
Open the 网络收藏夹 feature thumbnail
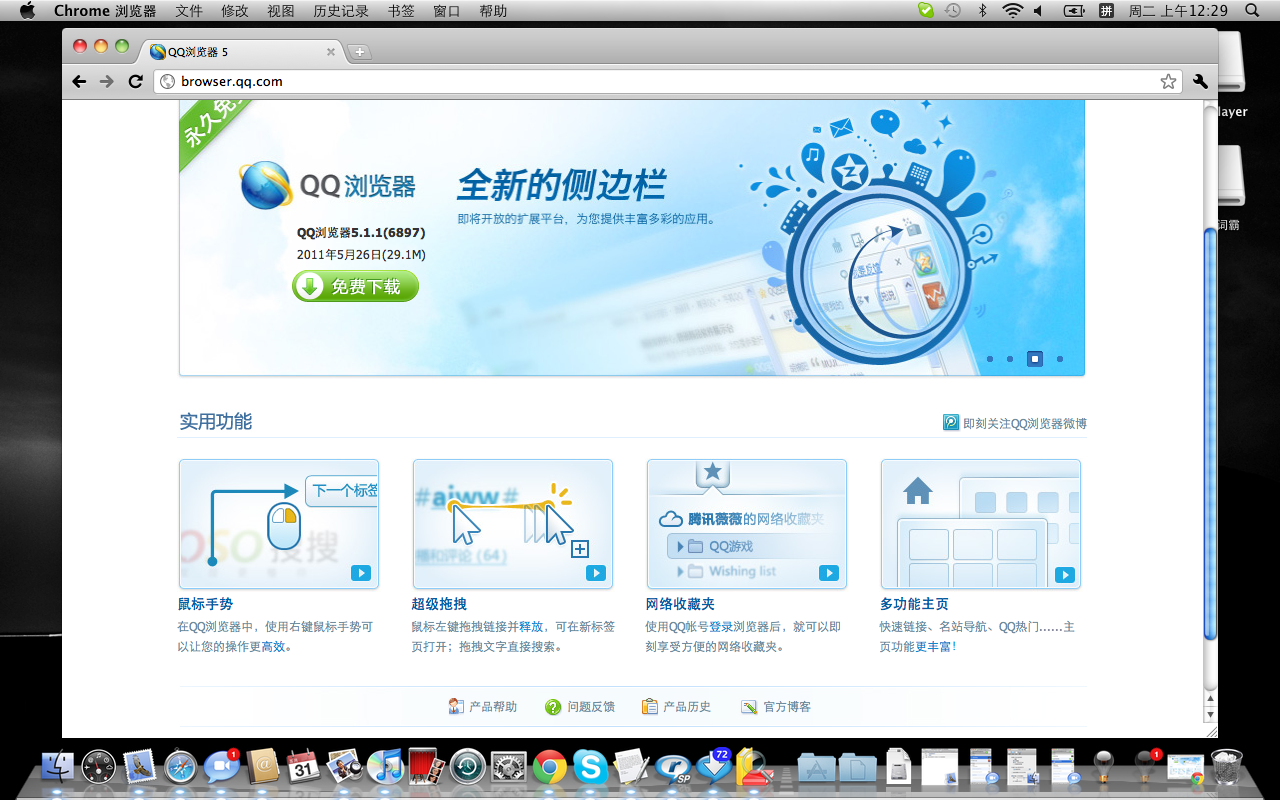click(747, 524)
